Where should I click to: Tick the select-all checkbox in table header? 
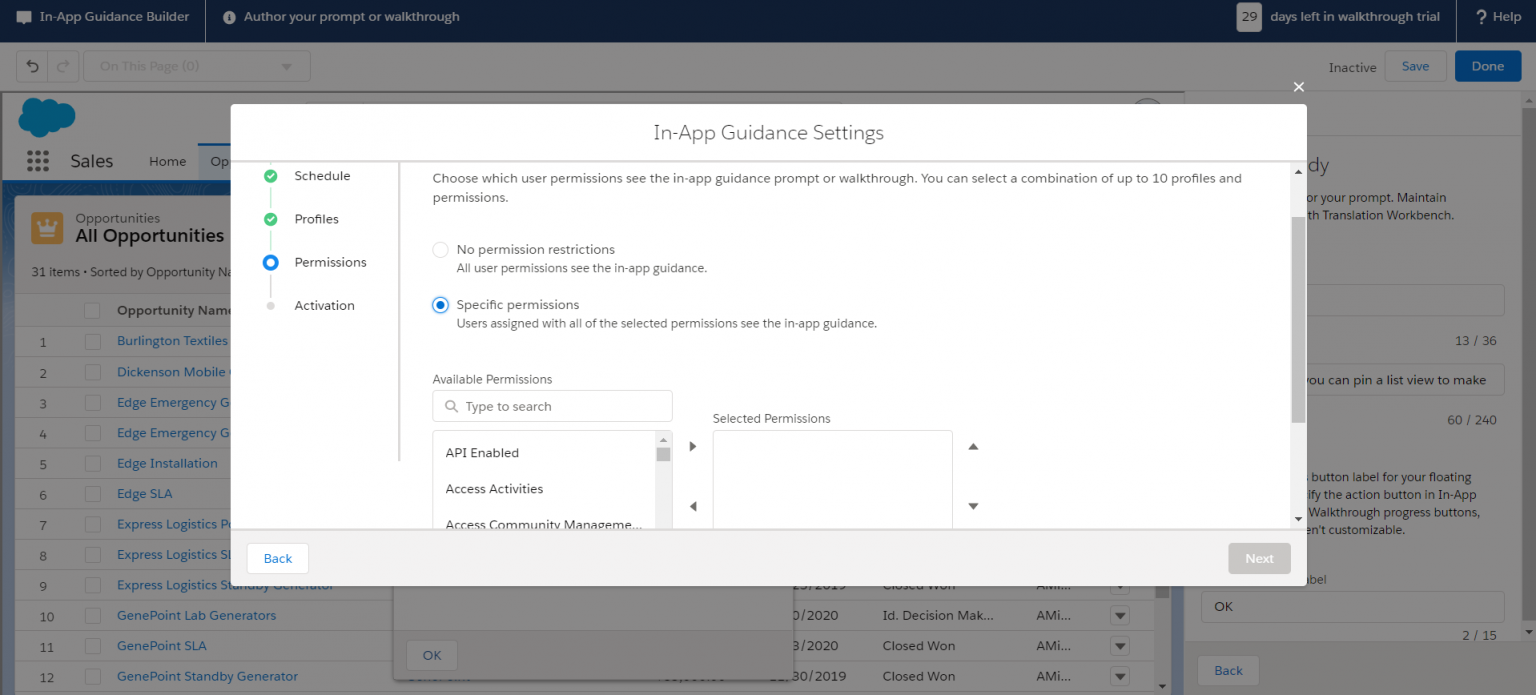pos(93,310)
